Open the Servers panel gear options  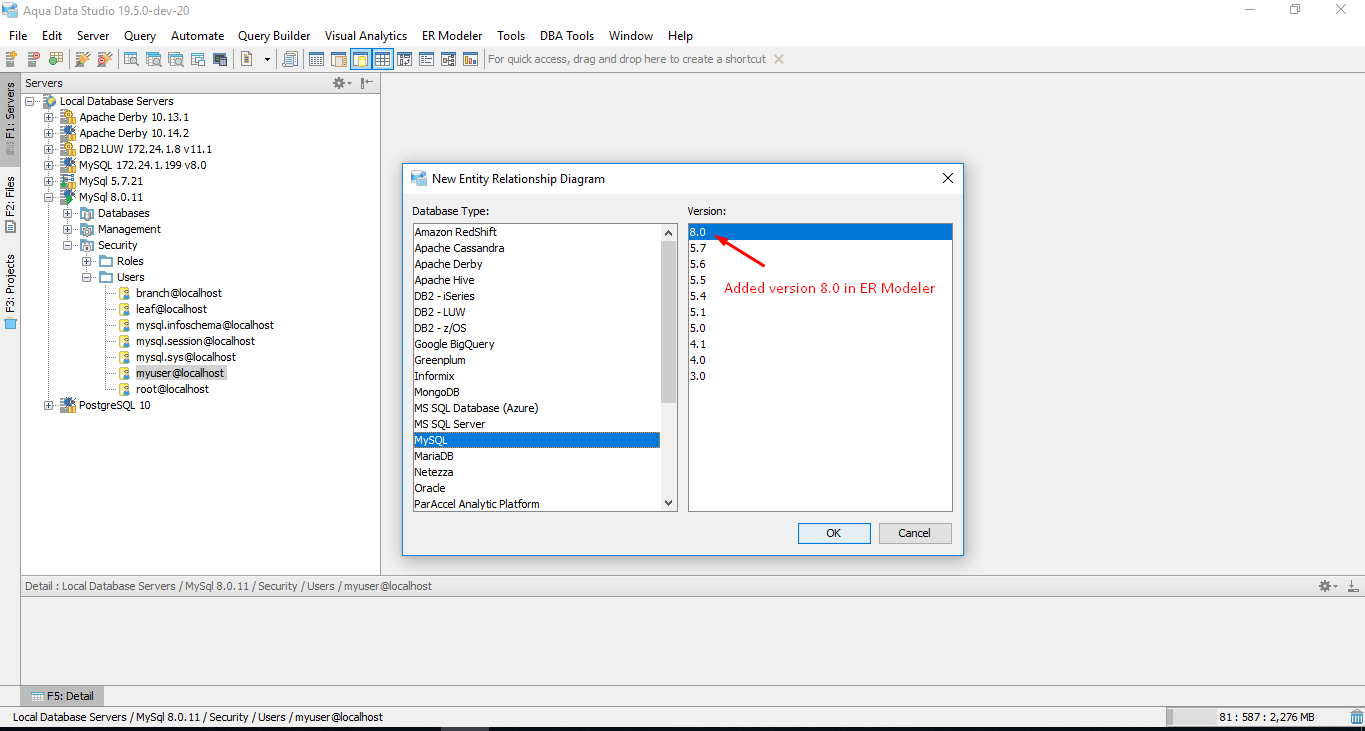click(x=342, y=83)
